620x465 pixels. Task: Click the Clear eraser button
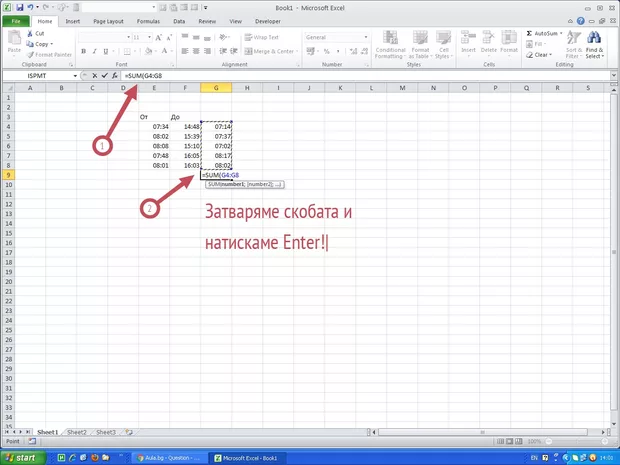click(540, 55)
